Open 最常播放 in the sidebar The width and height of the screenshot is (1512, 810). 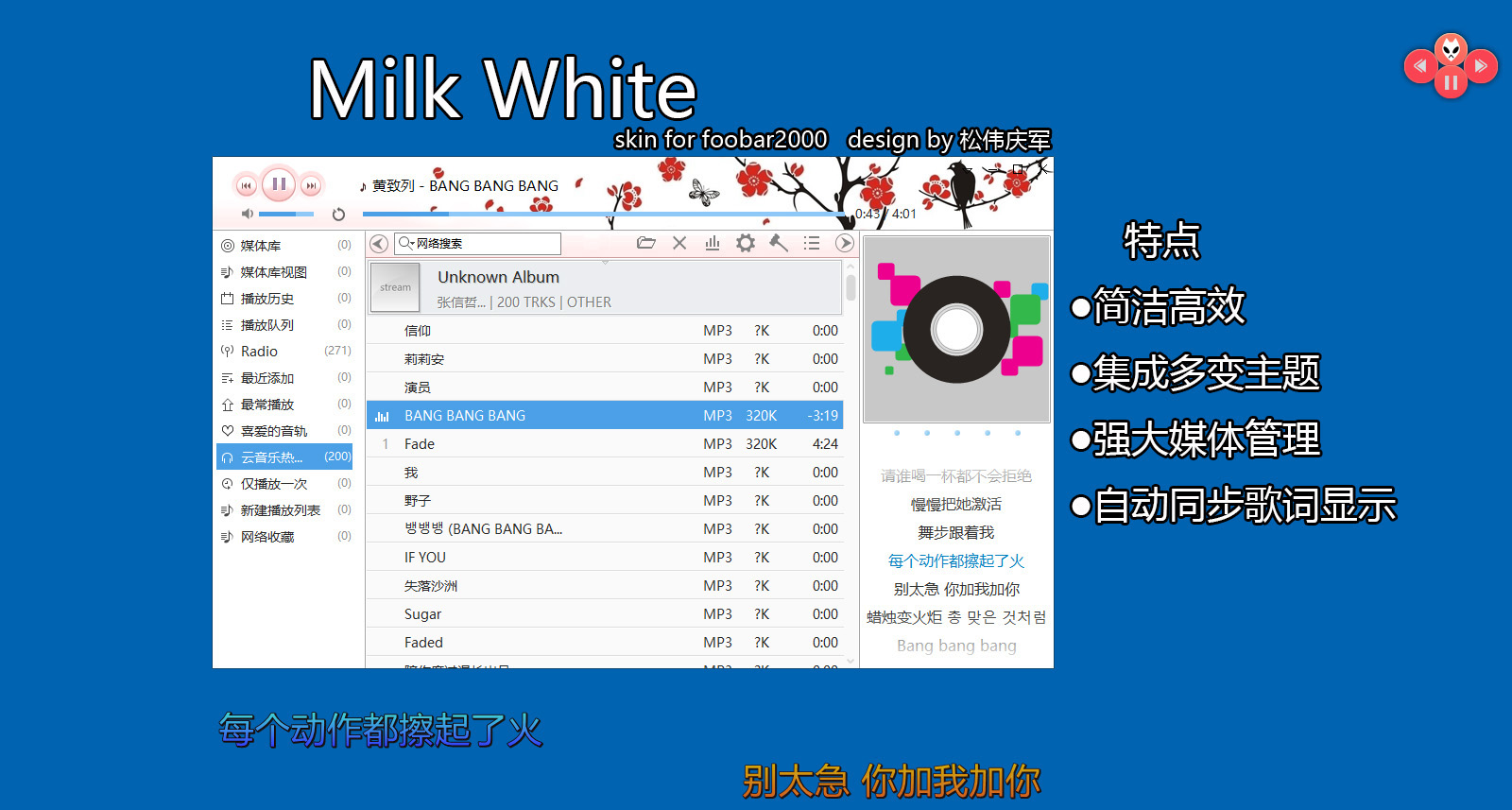(285, 405)
